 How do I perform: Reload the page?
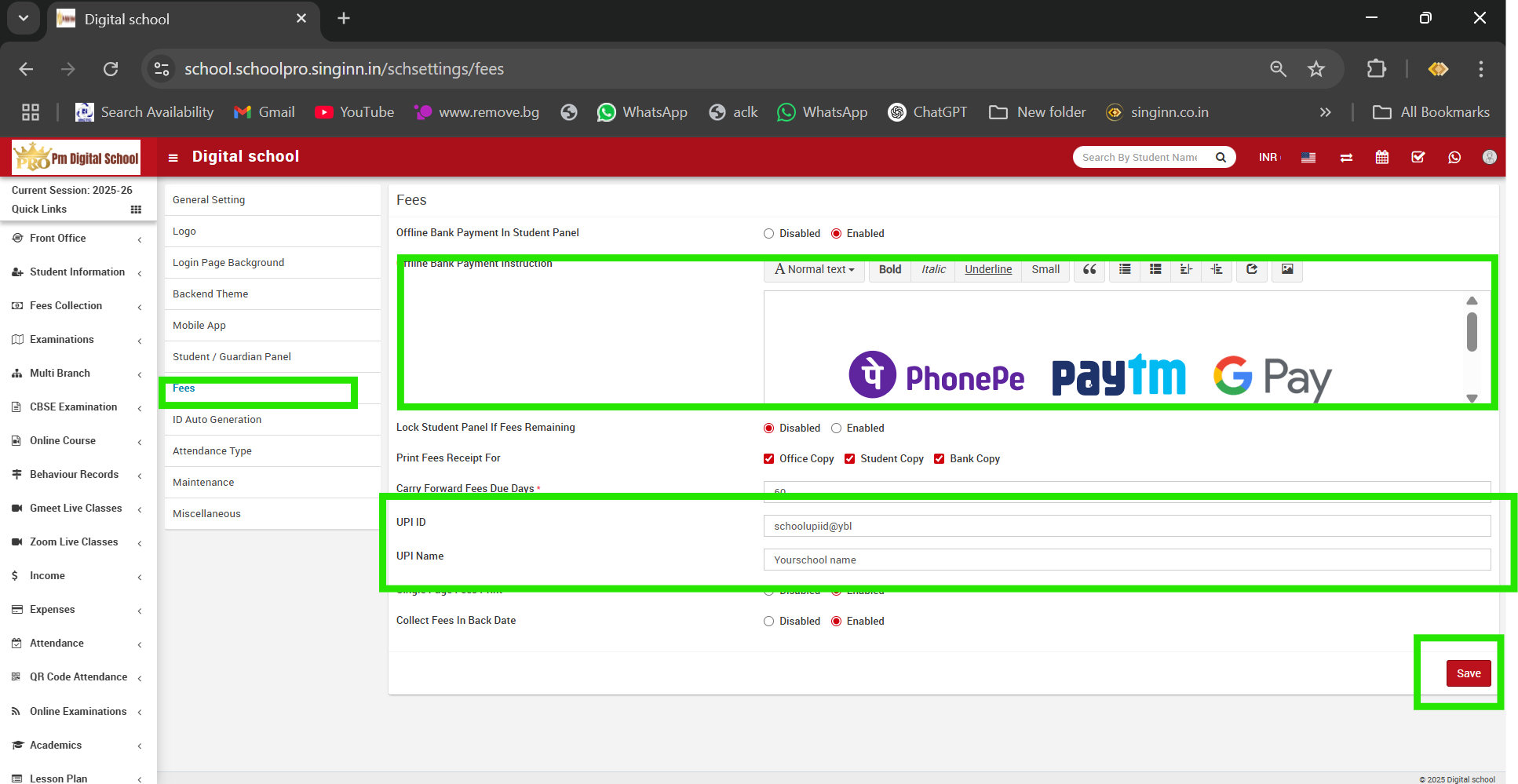tap(111, 69)
